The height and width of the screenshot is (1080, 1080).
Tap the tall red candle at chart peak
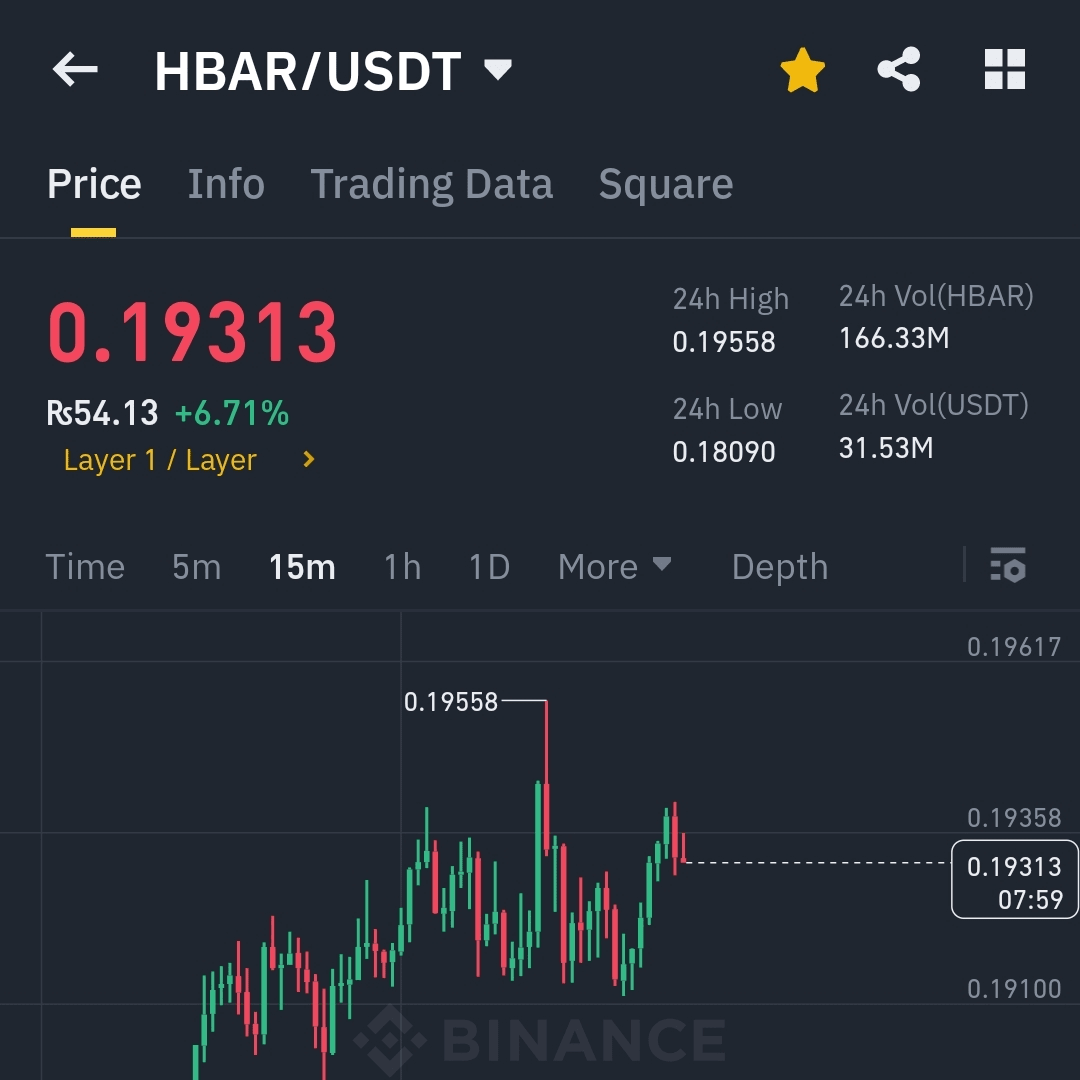pos(546,778)
